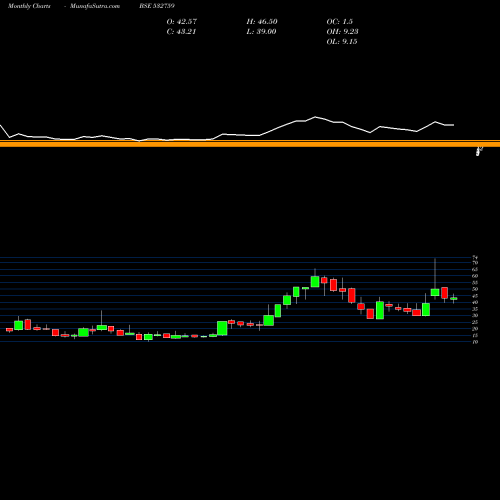Click the price axis label '60'
Screen dimensions: 500x500
click(x=475, y=276)
